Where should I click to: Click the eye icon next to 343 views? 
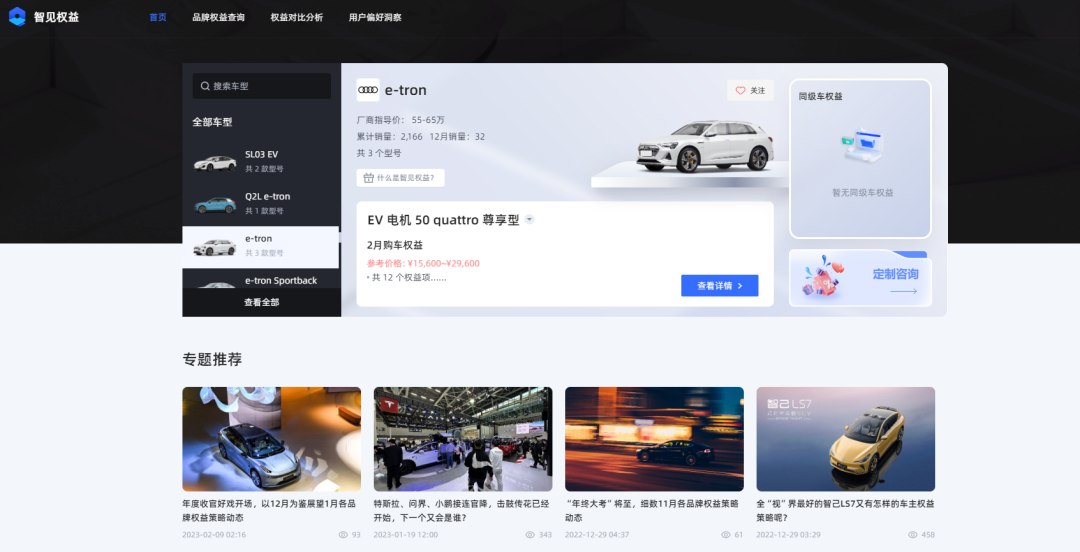click(x=530, y=535)
